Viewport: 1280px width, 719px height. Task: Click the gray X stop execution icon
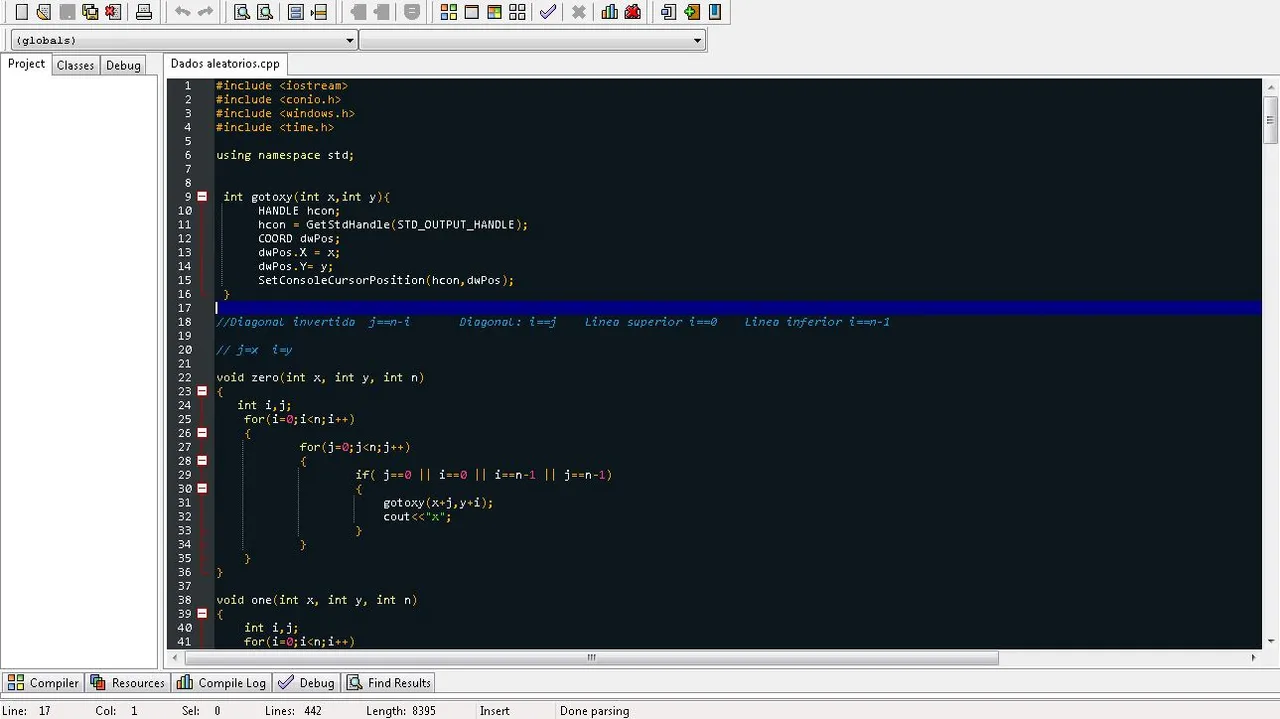coord(579,12)
